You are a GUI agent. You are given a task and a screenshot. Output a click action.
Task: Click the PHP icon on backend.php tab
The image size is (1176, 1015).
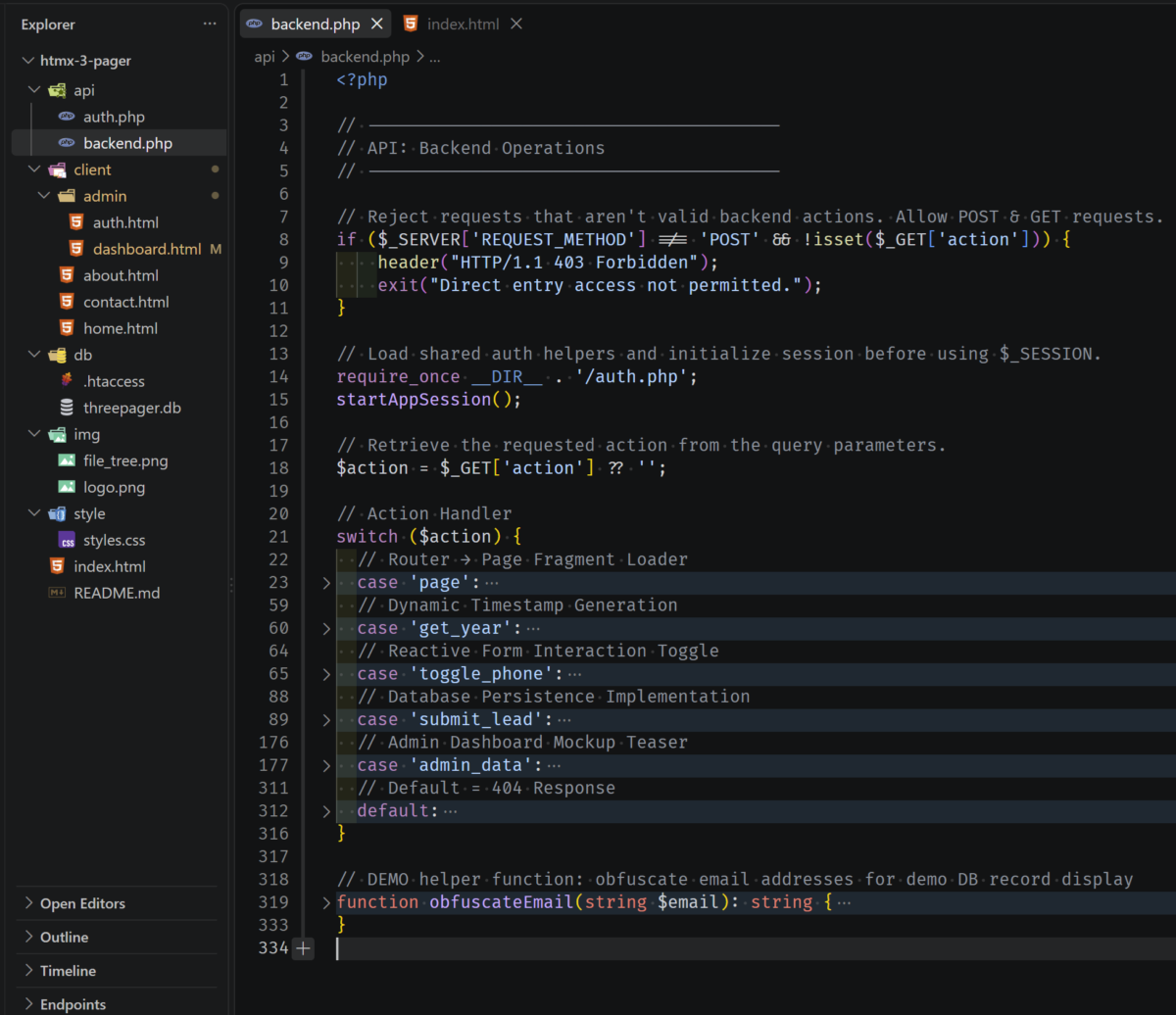point(255,24)
